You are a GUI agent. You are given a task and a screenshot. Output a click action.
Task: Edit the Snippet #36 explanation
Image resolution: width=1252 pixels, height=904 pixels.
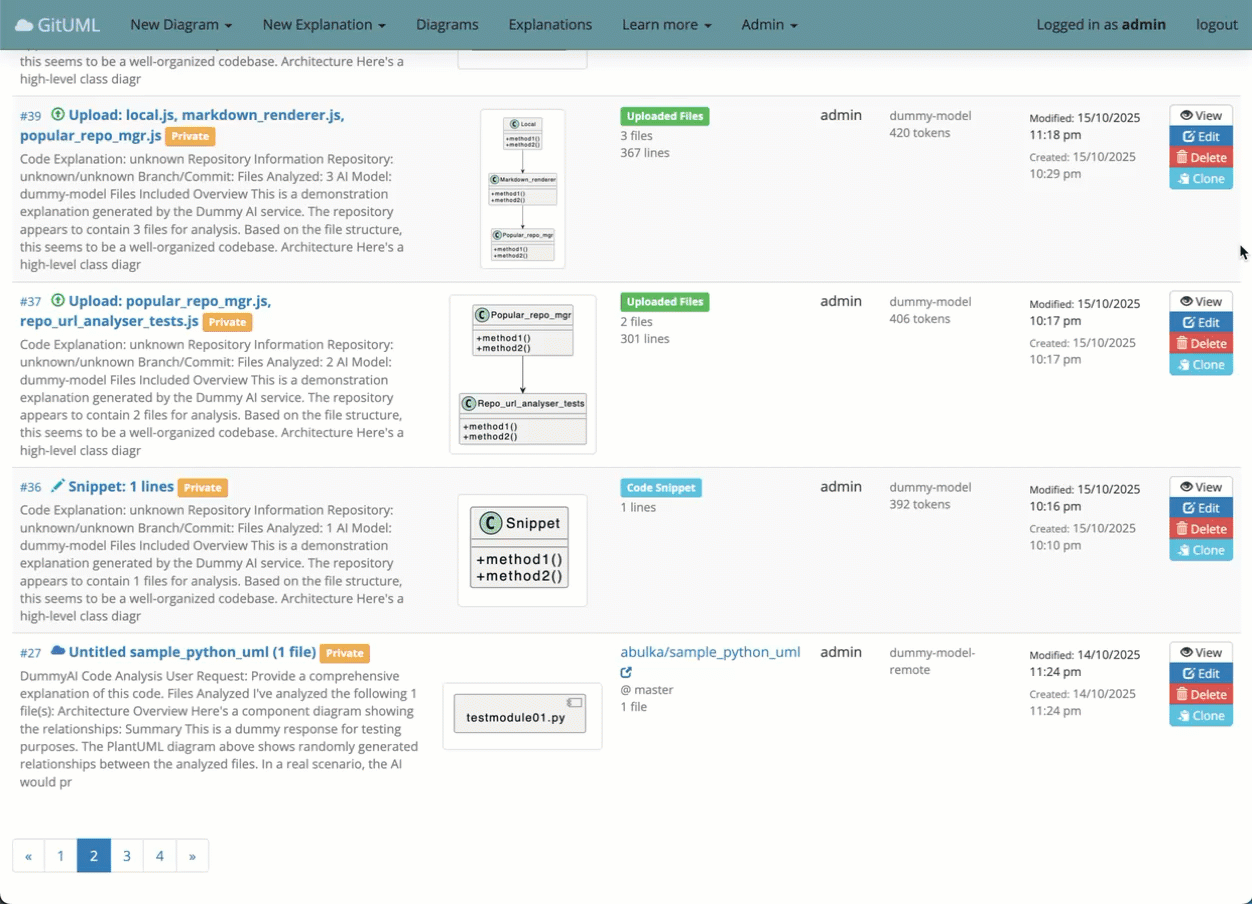tap(1200, 508)
